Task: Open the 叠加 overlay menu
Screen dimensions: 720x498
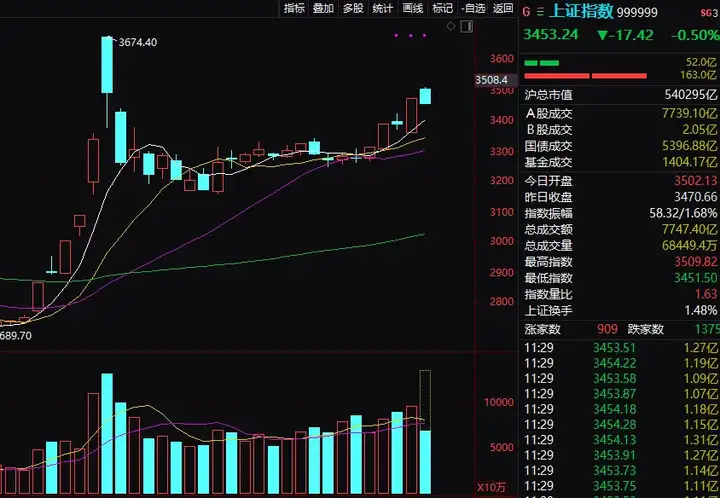Action: (x=323, y=8)
